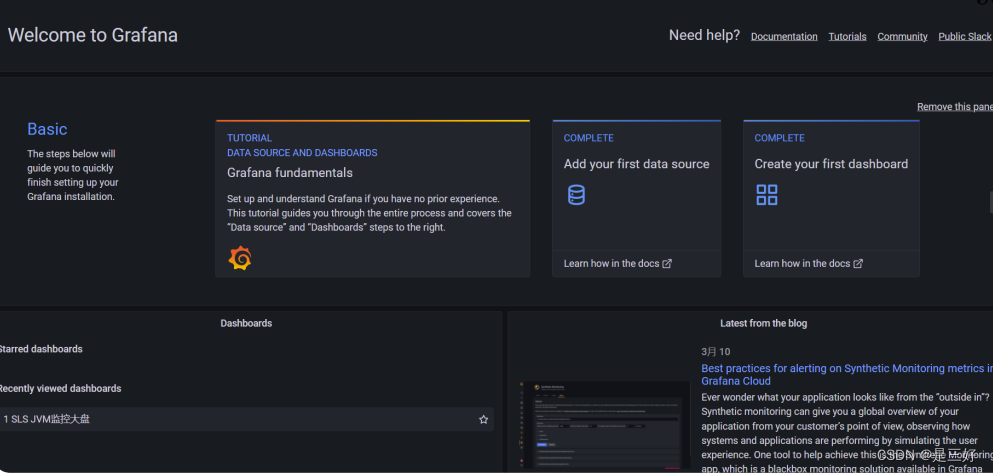This screenshot has height=473, width=993.
Task: Click the dashboard grid icon under Create your first dashboard
Action: tap(767, 194)
